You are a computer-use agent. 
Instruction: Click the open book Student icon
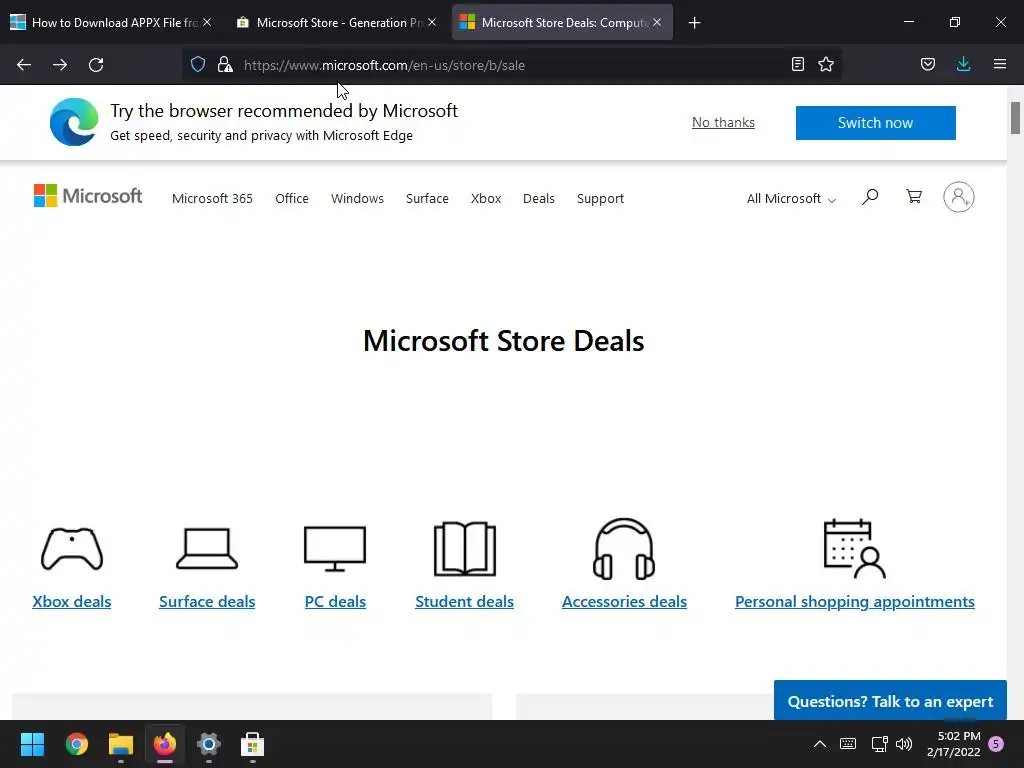(x=464, y=549)
